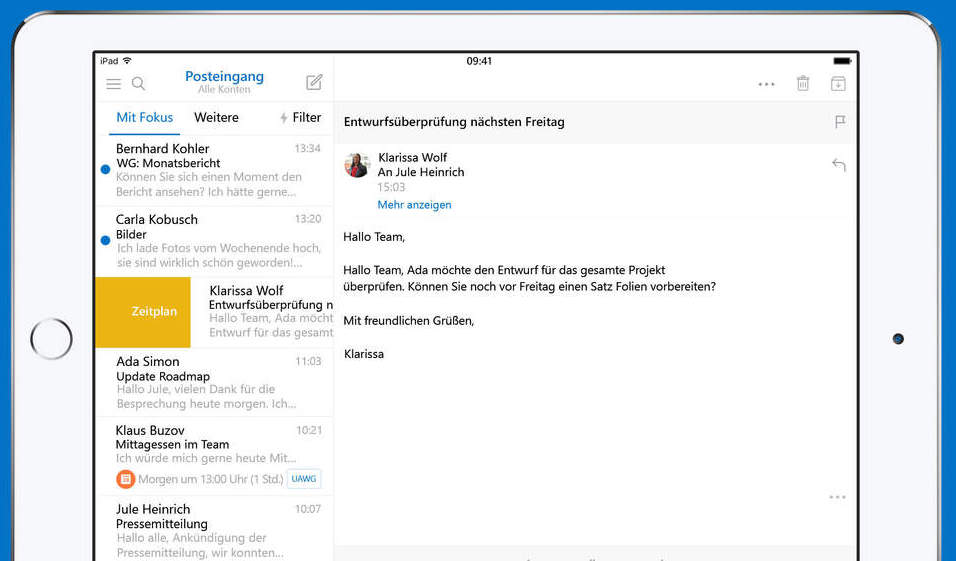Flag the Entwurfsüberprüfung message
This screenshot has width=956, height=561.
[840, 122]
